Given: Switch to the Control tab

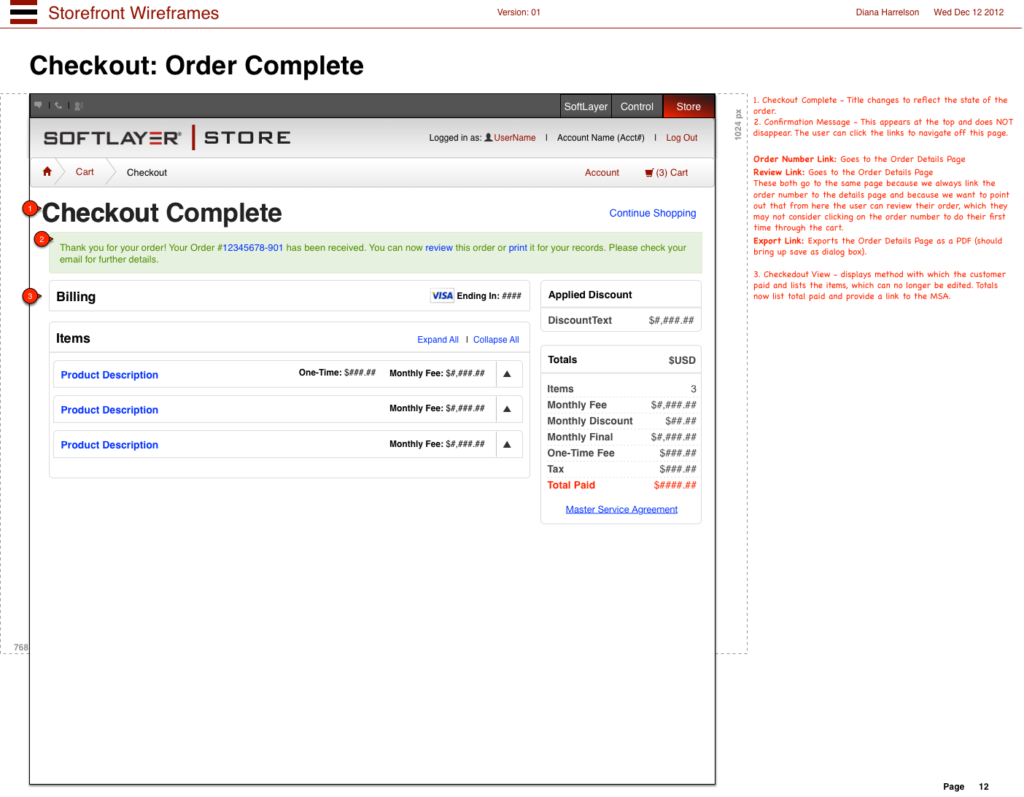Looking at the screenshot, I should [x=637, y=105].
